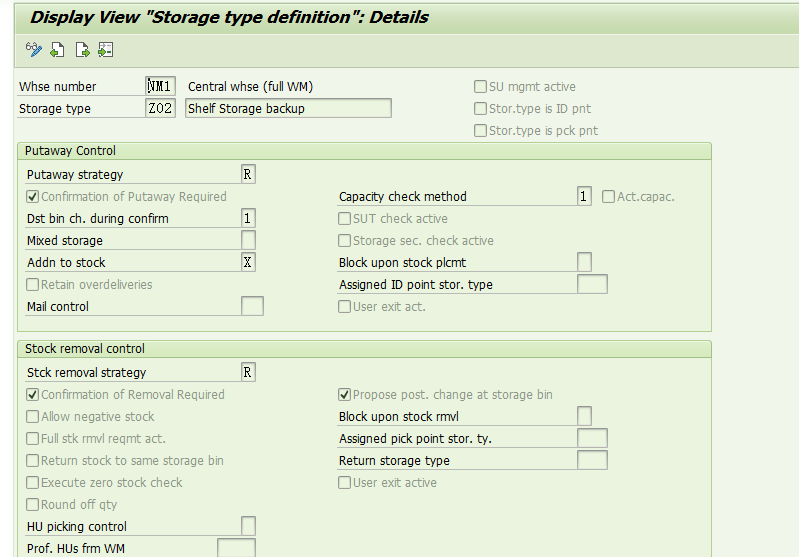The width and height of the screenshot is (799, 557).
Task: Toggle Return stock to same storage bin
Action: [x=33, y=460]
